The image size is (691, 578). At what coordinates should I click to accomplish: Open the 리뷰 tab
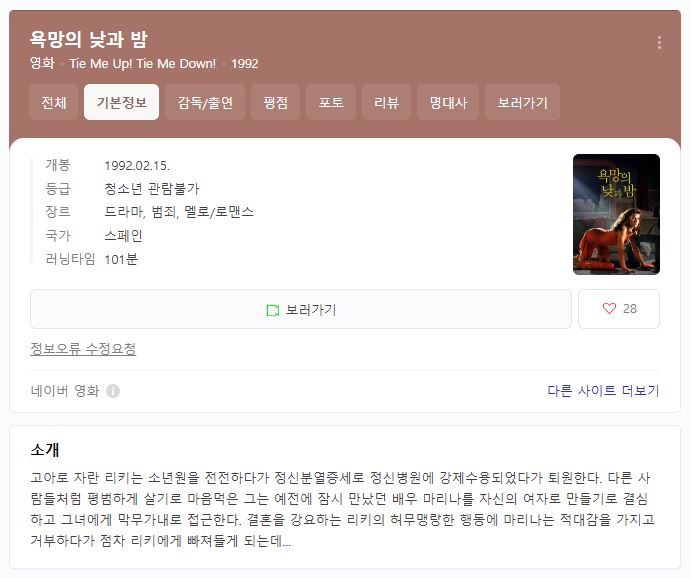click(x=386, y=102)
